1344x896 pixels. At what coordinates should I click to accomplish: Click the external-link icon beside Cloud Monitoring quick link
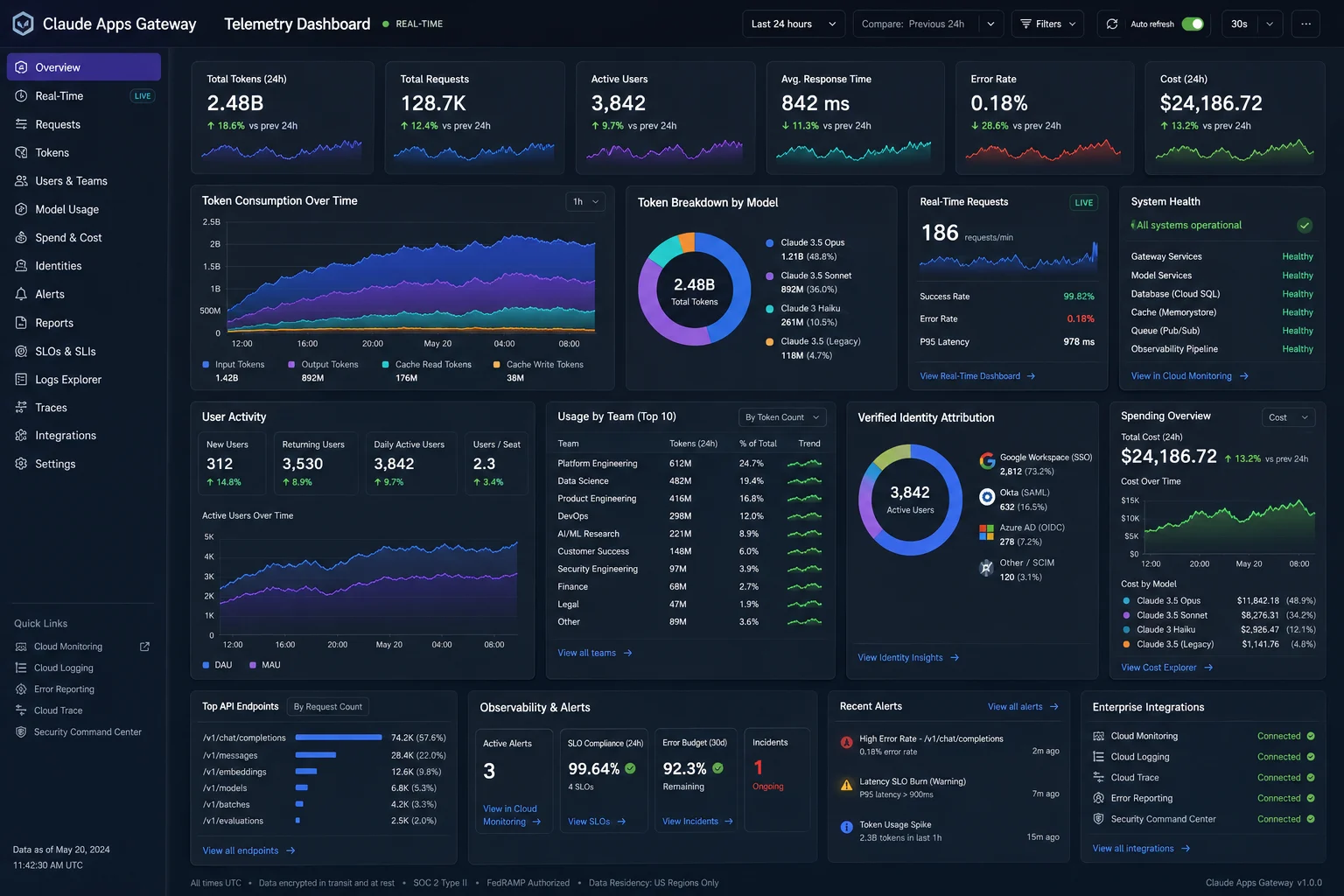click(x=145, y=647)
